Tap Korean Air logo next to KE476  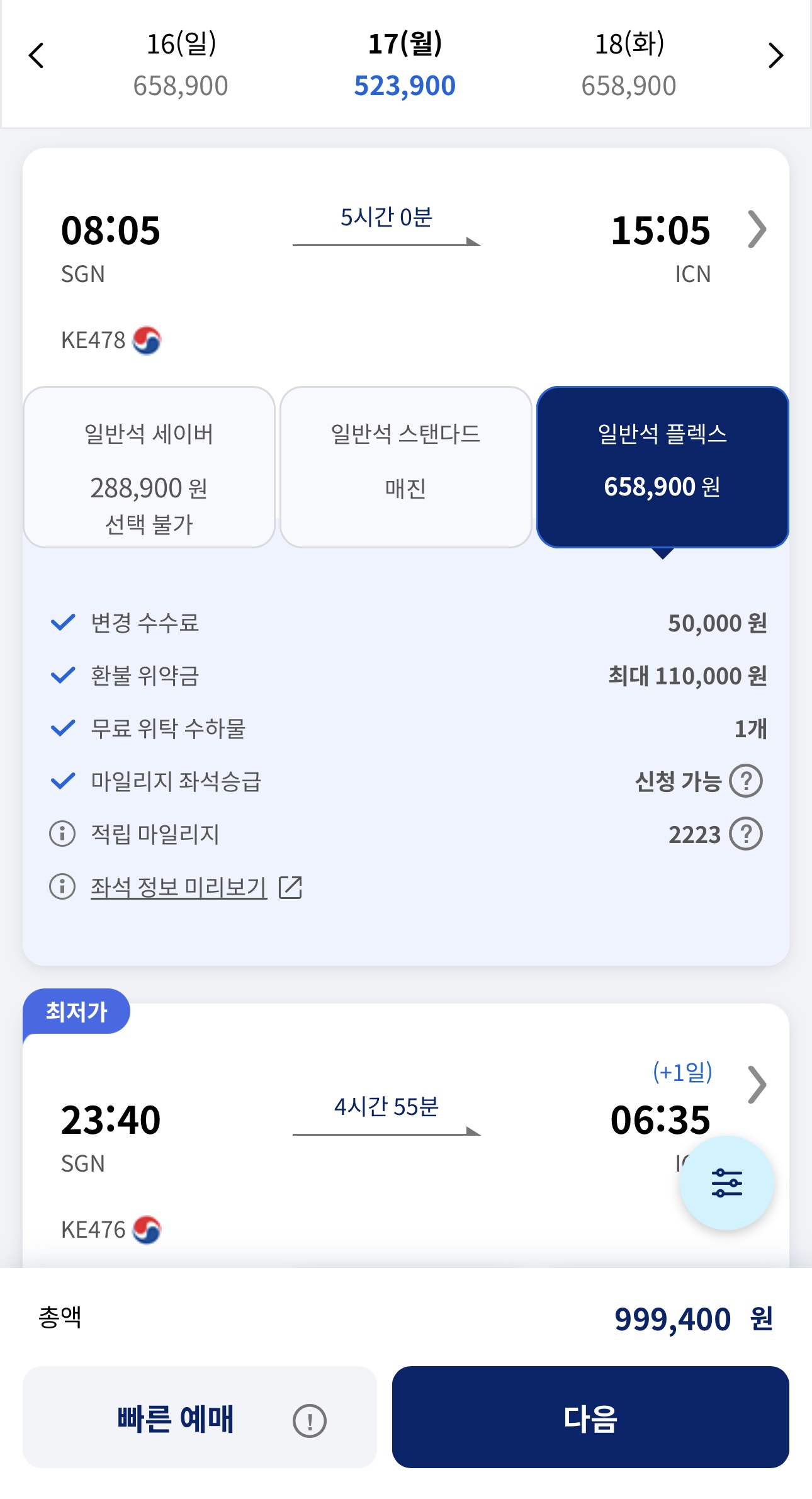pyautogui.click(x=147, y=1230)
